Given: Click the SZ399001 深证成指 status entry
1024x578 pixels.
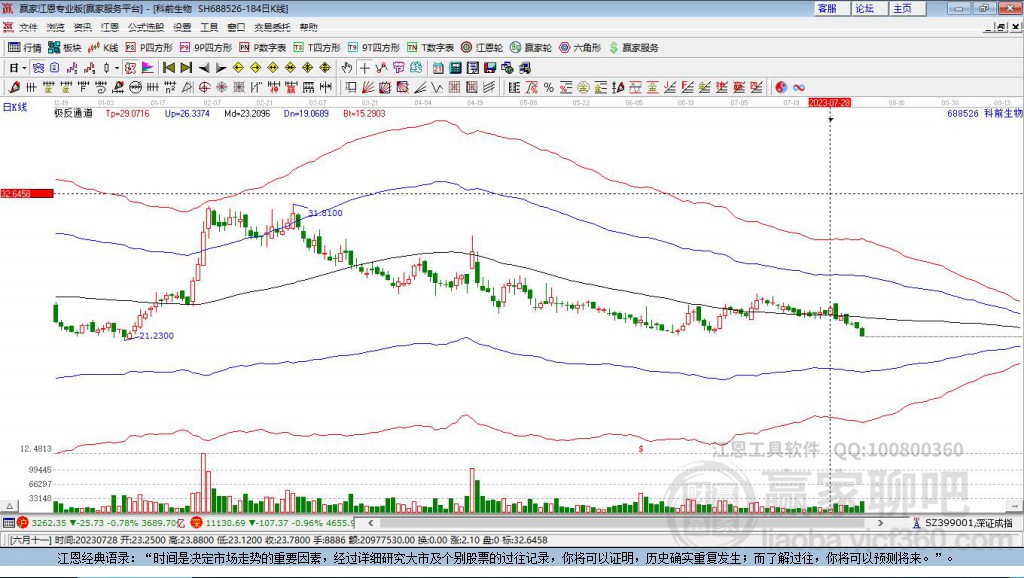Looking at the screenshot, I should pyautogui.click(x=964, y=522).
